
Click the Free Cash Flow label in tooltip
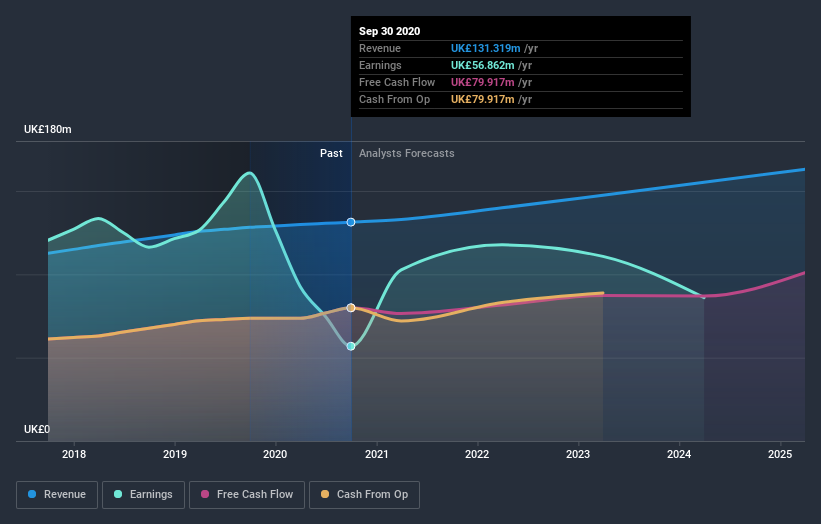[x=397, y=82]
